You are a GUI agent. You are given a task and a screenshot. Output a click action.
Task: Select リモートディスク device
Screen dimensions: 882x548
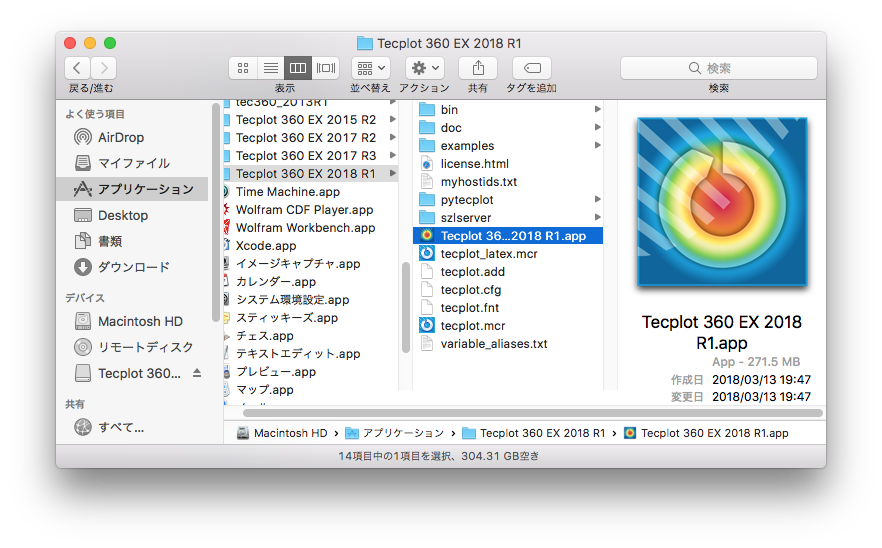[x=133, y=347]
